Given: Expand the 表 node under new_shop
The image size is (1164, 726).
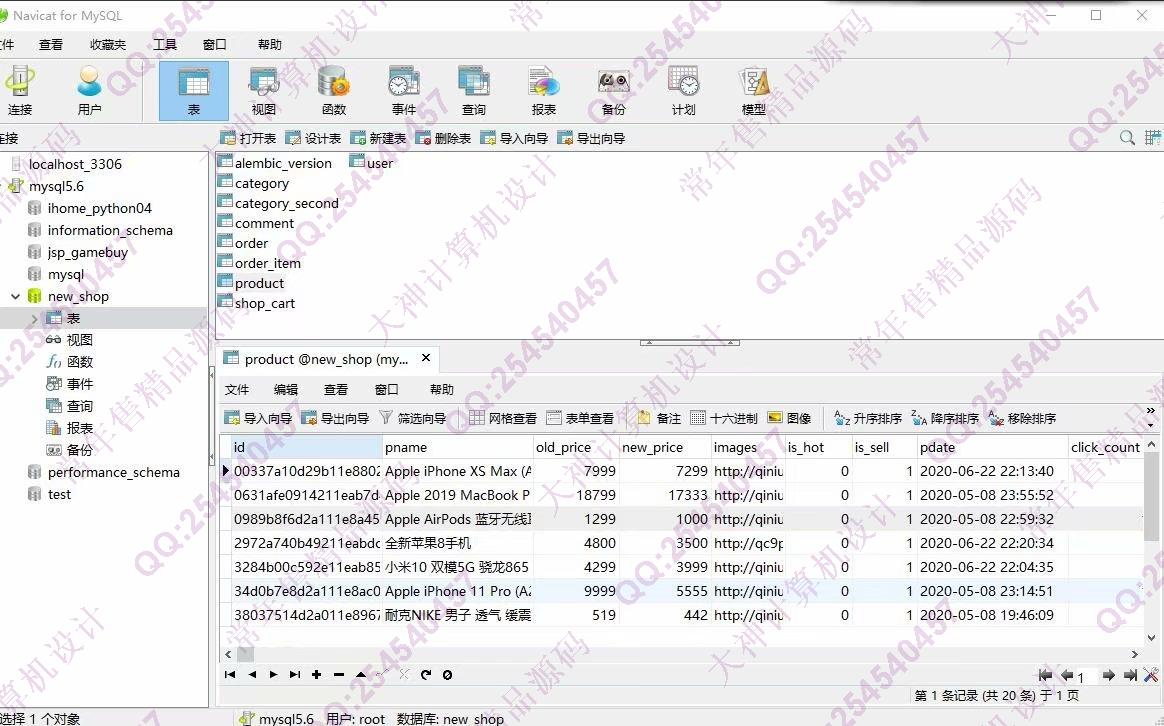Looking at the screenshot, I should coord(35,319).
